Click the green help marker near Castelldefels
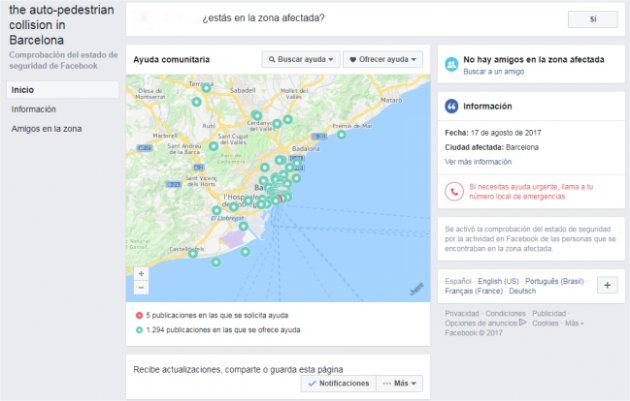Screen dimensions: 630x401 tap(193, 254)
